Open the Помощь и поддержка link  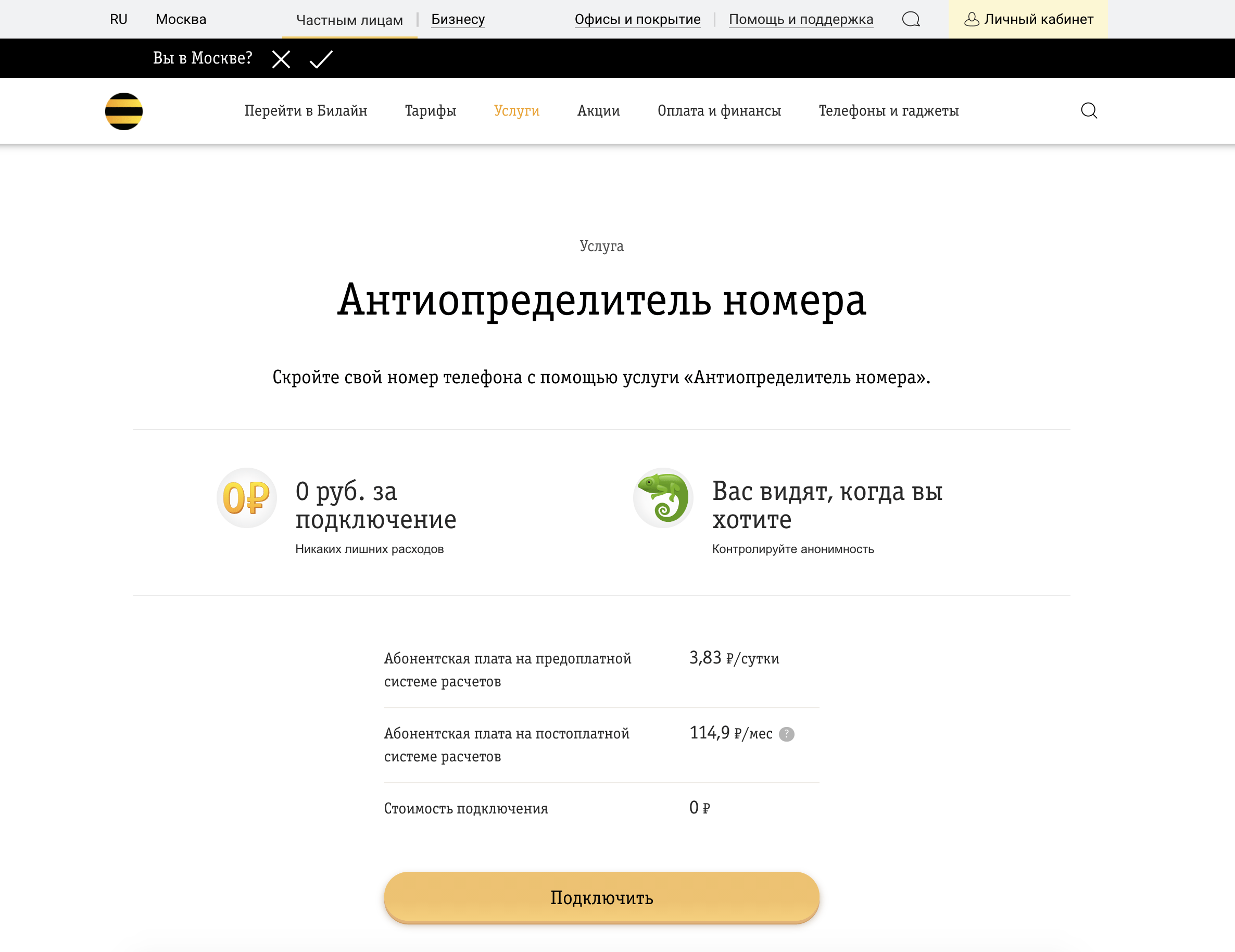(801, 19)
